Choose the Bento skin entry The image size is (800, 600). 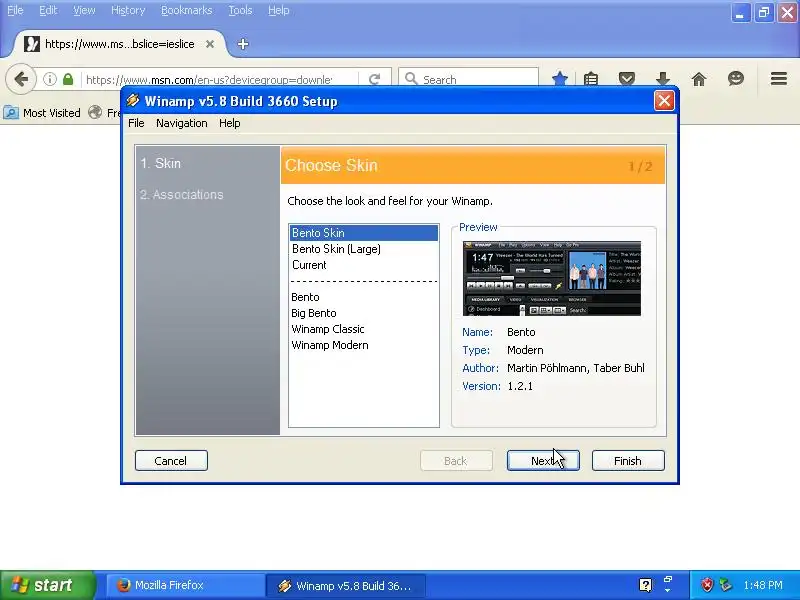pyautogui.click(x=364, y=297)
